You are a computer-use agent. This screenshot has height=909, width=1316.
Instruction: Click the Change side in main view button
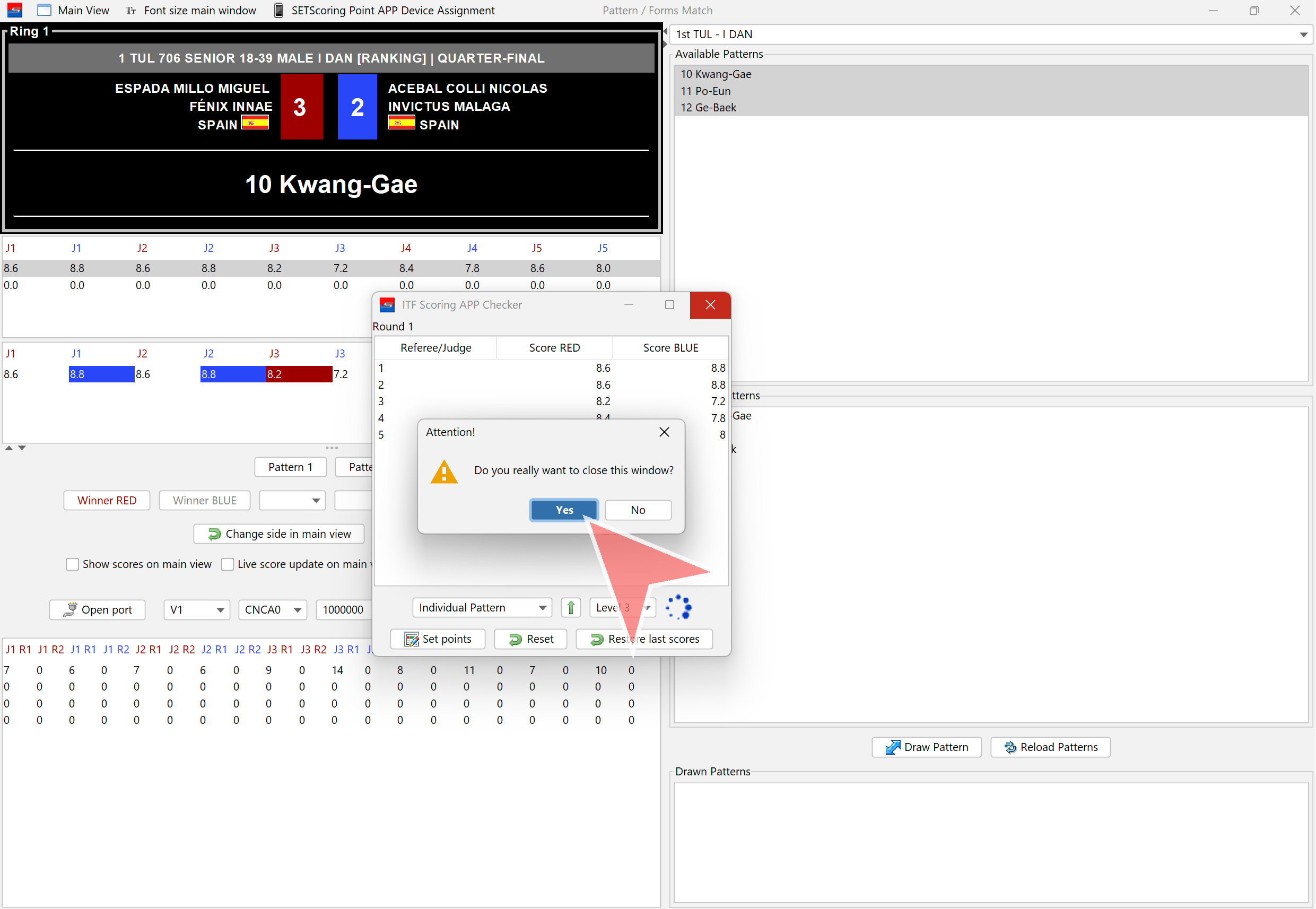[x=278, y=534]
